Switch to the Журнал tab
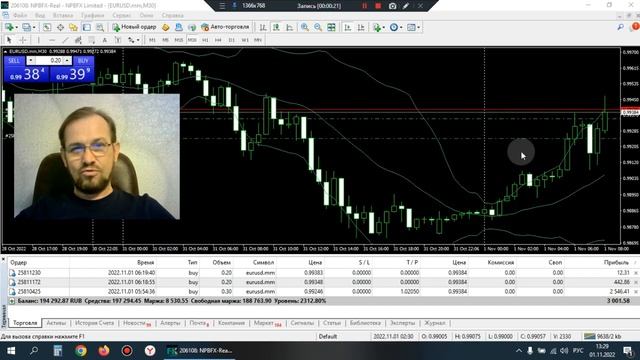640x360 pixels. pyautogui.click(x=435, y=323)
